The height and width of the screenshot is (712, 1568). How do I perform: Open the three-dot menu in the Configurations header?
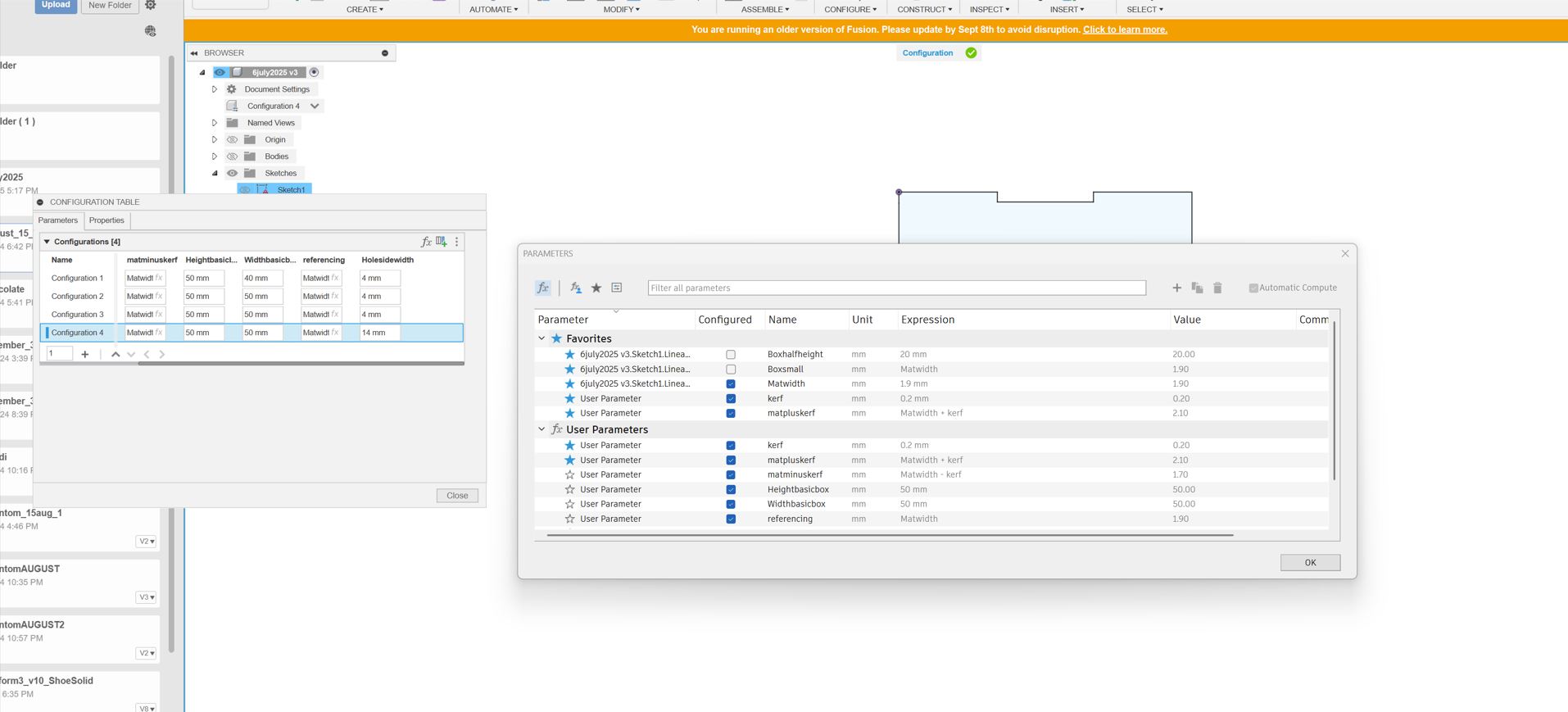click(457, 242)
